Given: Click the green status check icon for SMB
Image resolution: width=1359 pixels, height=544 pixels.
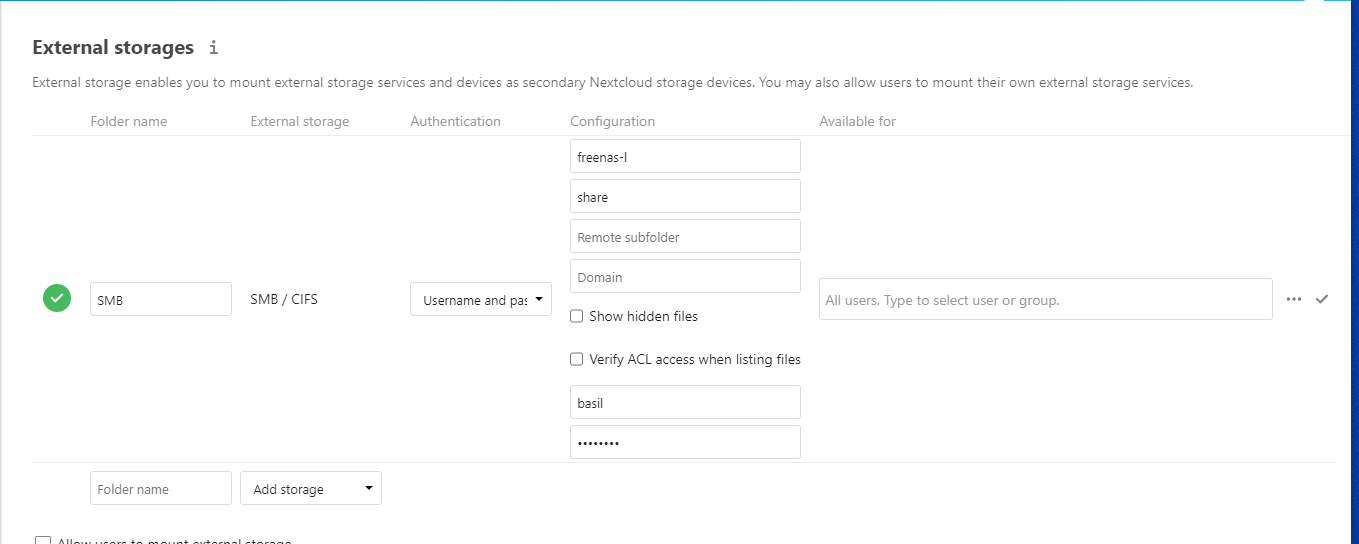Looking at the screenshot, I should pyautogui.click(x=57, y=298).
